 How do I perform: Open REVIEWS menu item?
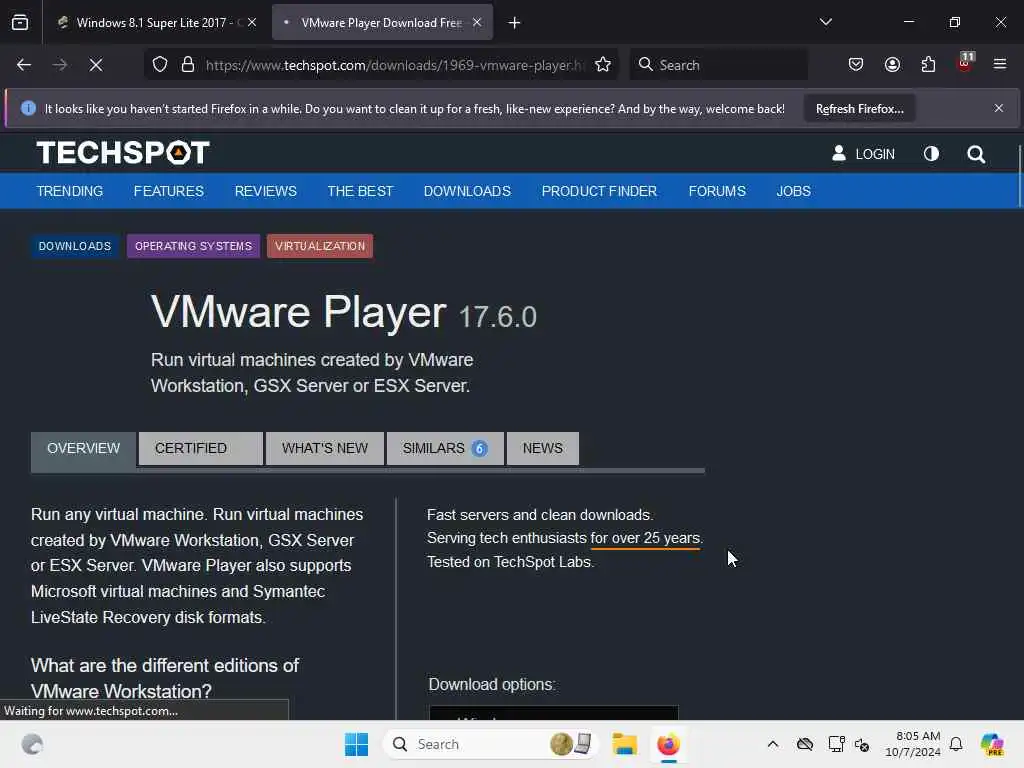(x=266, y=191)
